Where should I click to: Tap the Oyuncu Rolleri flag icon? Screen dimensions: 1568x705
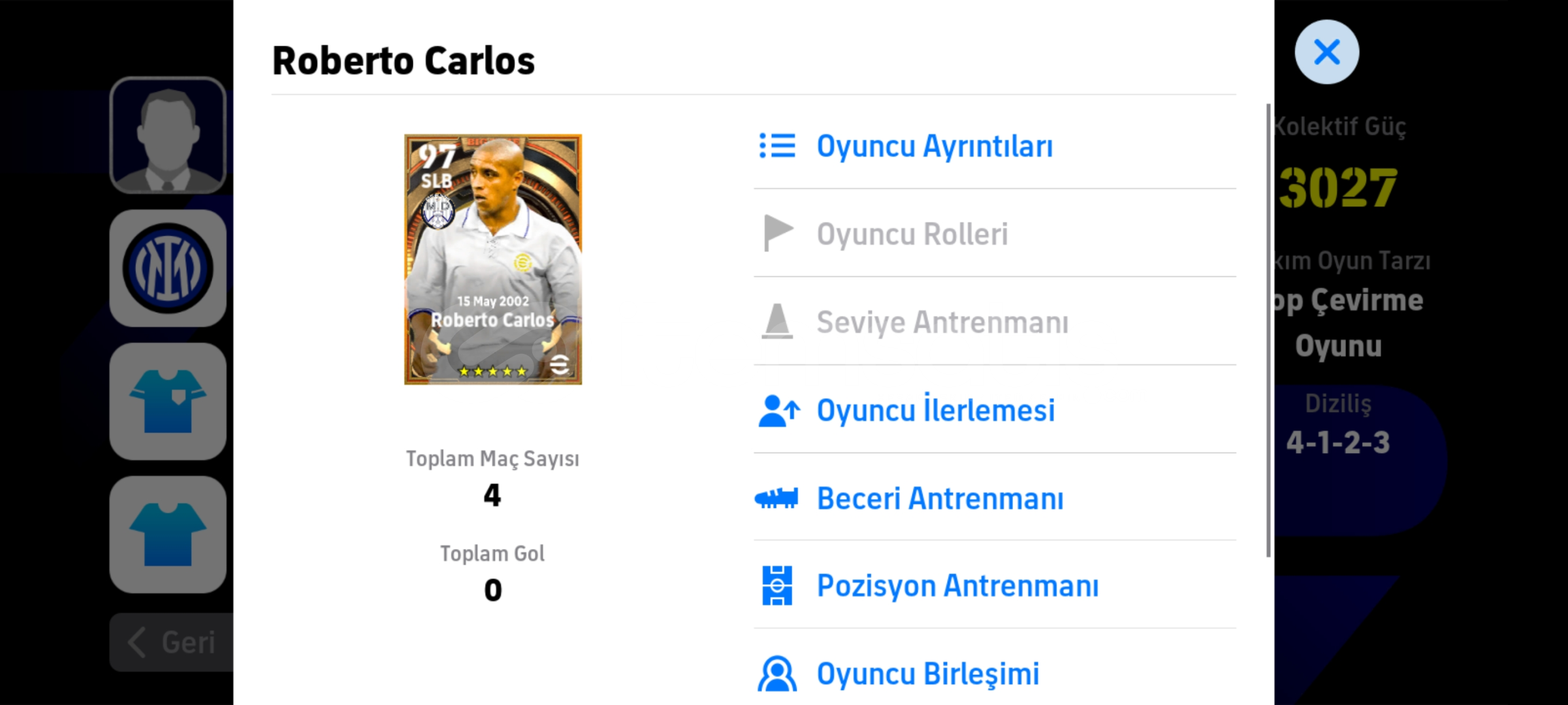click(778, 233)
